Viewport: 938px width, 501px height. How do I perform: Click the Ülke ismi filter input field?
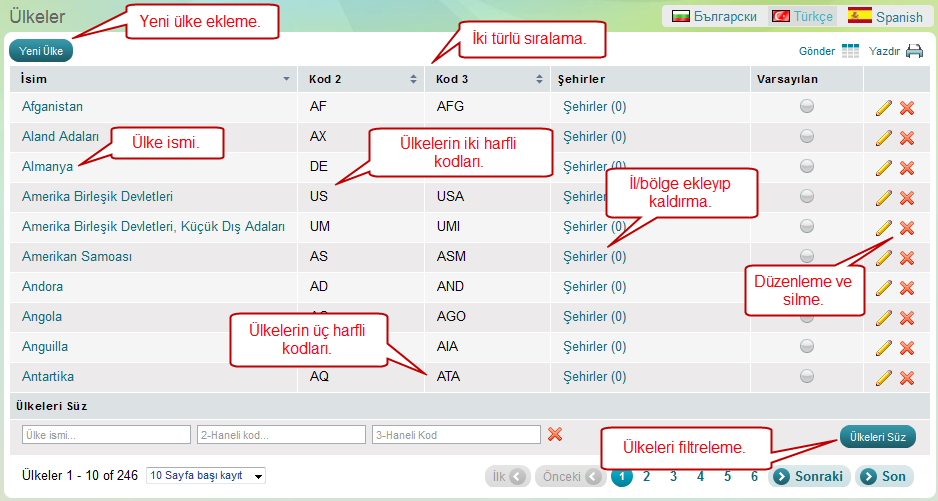pyautogui.click(x=106, y=435)
